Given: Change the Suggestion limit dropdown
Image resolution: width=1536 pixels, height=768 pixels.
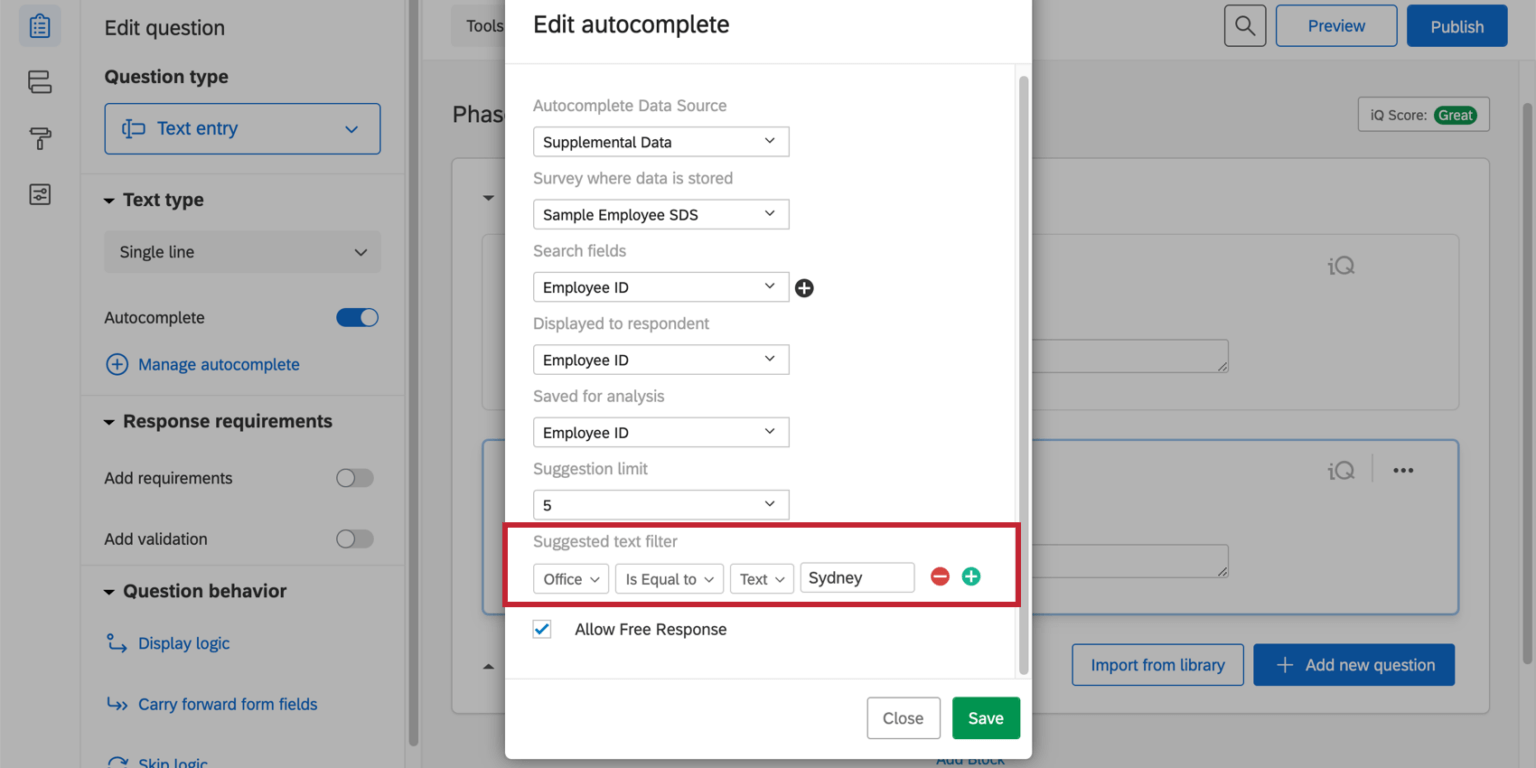Looking at the screenshot, I should [x=660, y=505].
